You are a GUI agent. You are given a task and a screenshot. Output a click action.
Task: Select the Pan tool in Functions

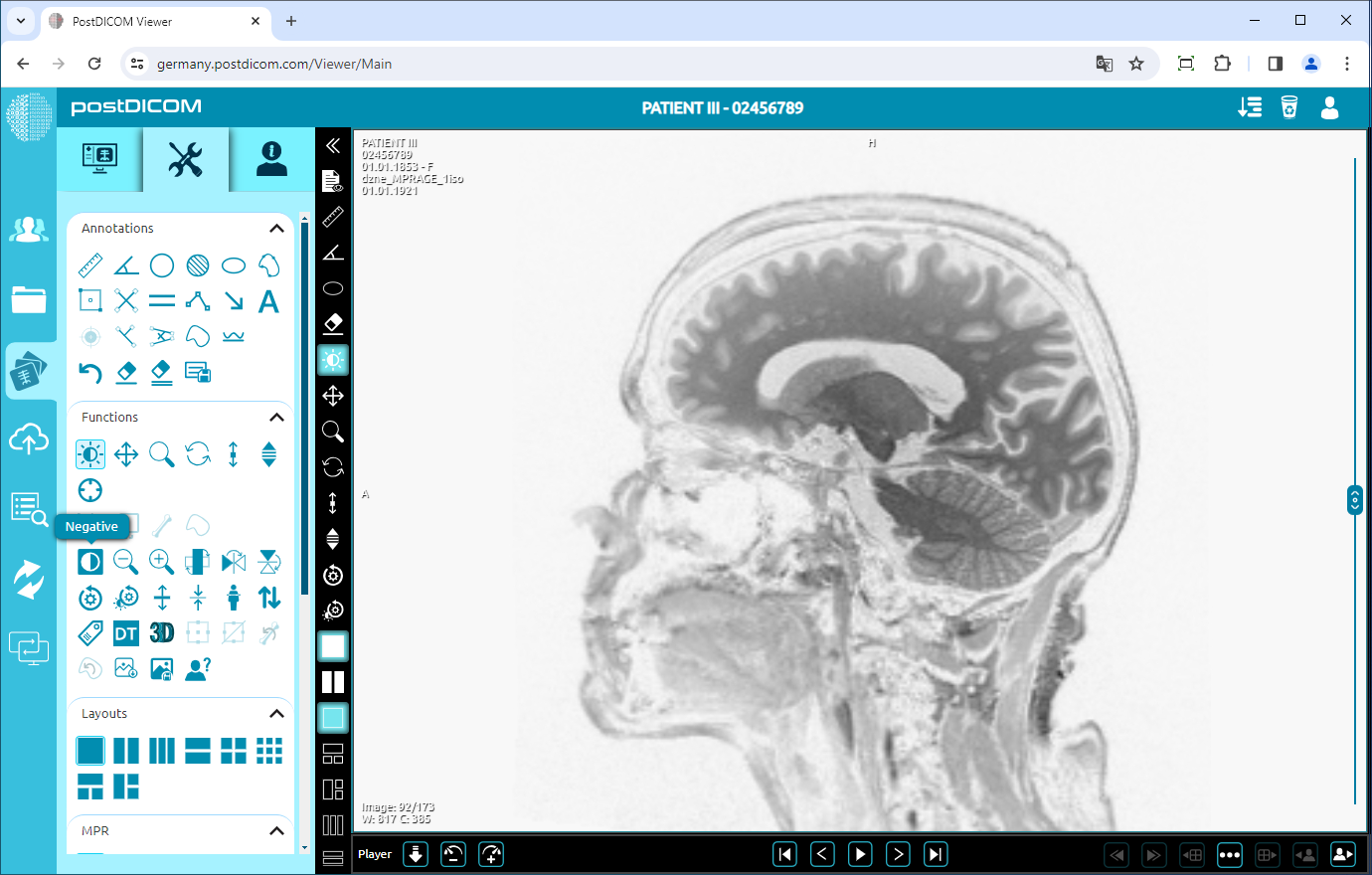[x=125, y=453]
